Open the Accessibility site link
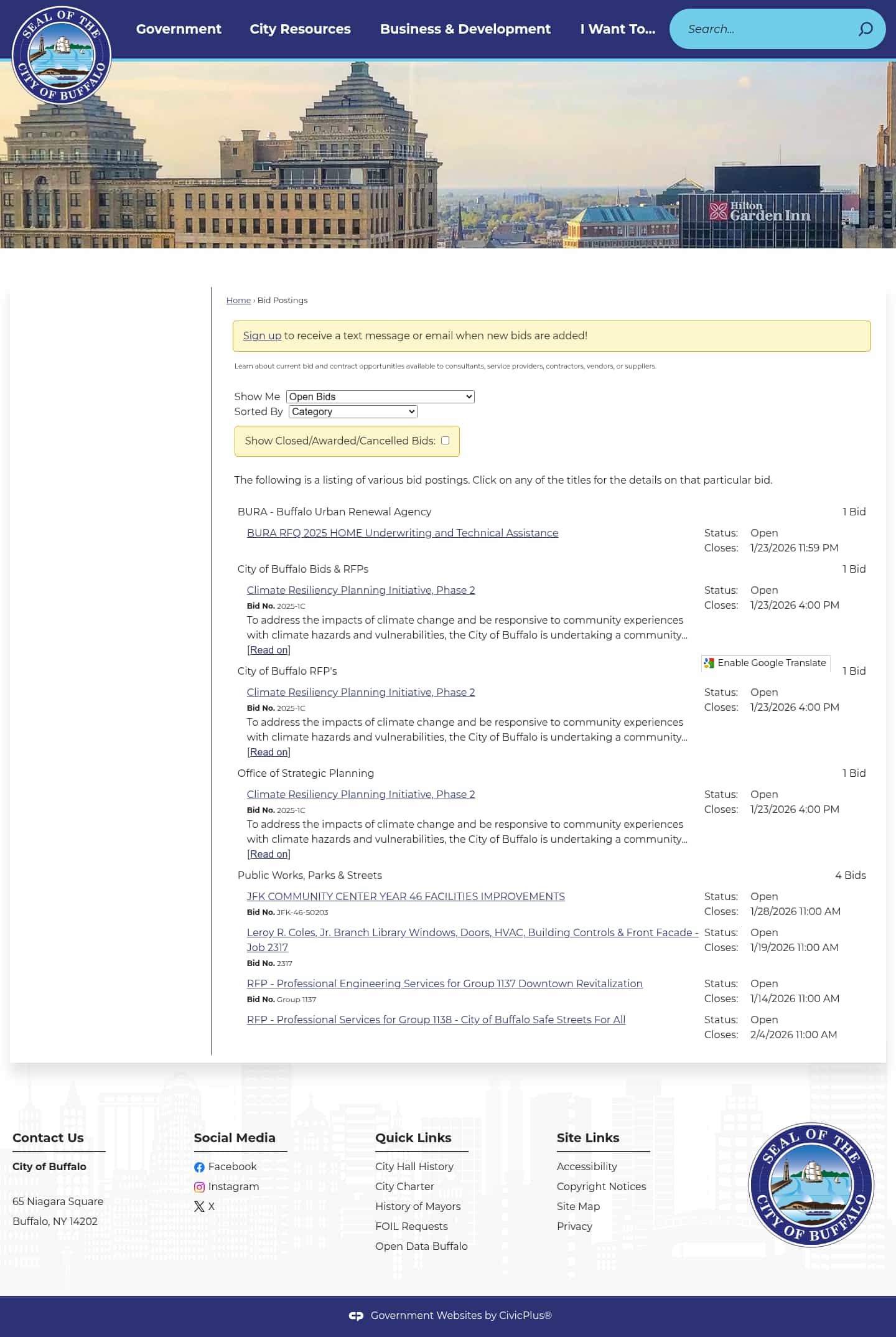Image resolution: width=896 pixels, height=1337 pixels. (x=587, y=1167)
